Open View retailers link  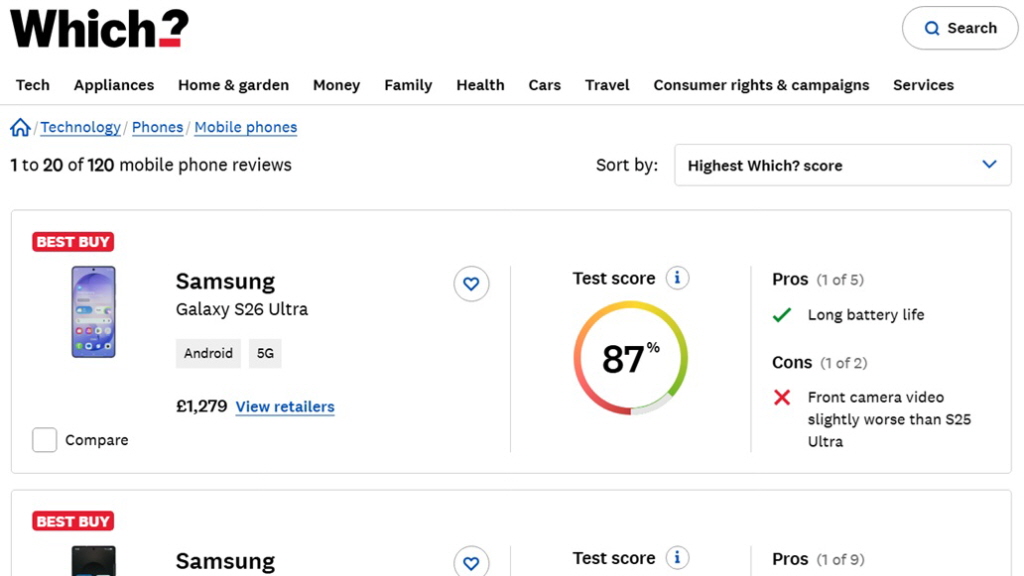[285, 407]
